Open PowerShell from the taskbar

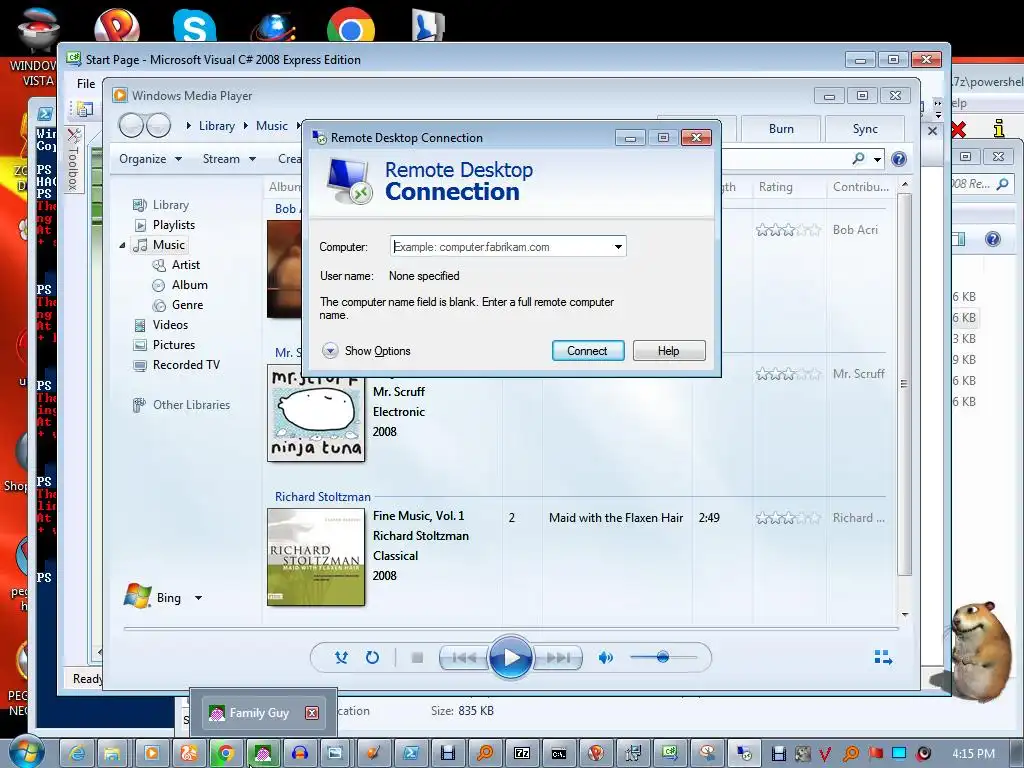coord(411,754)
